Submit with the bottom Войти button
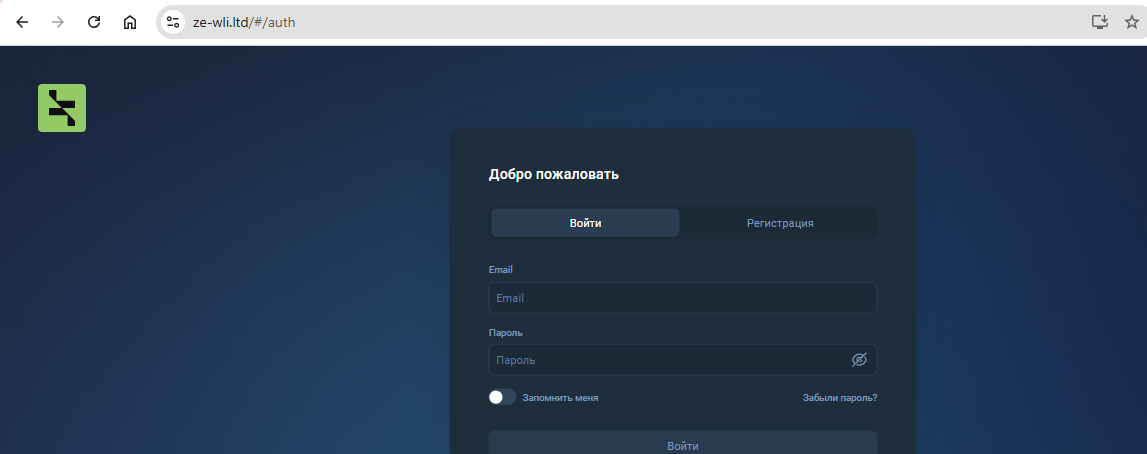Screen dimensions: 1147x454 [x=682, y=443]
